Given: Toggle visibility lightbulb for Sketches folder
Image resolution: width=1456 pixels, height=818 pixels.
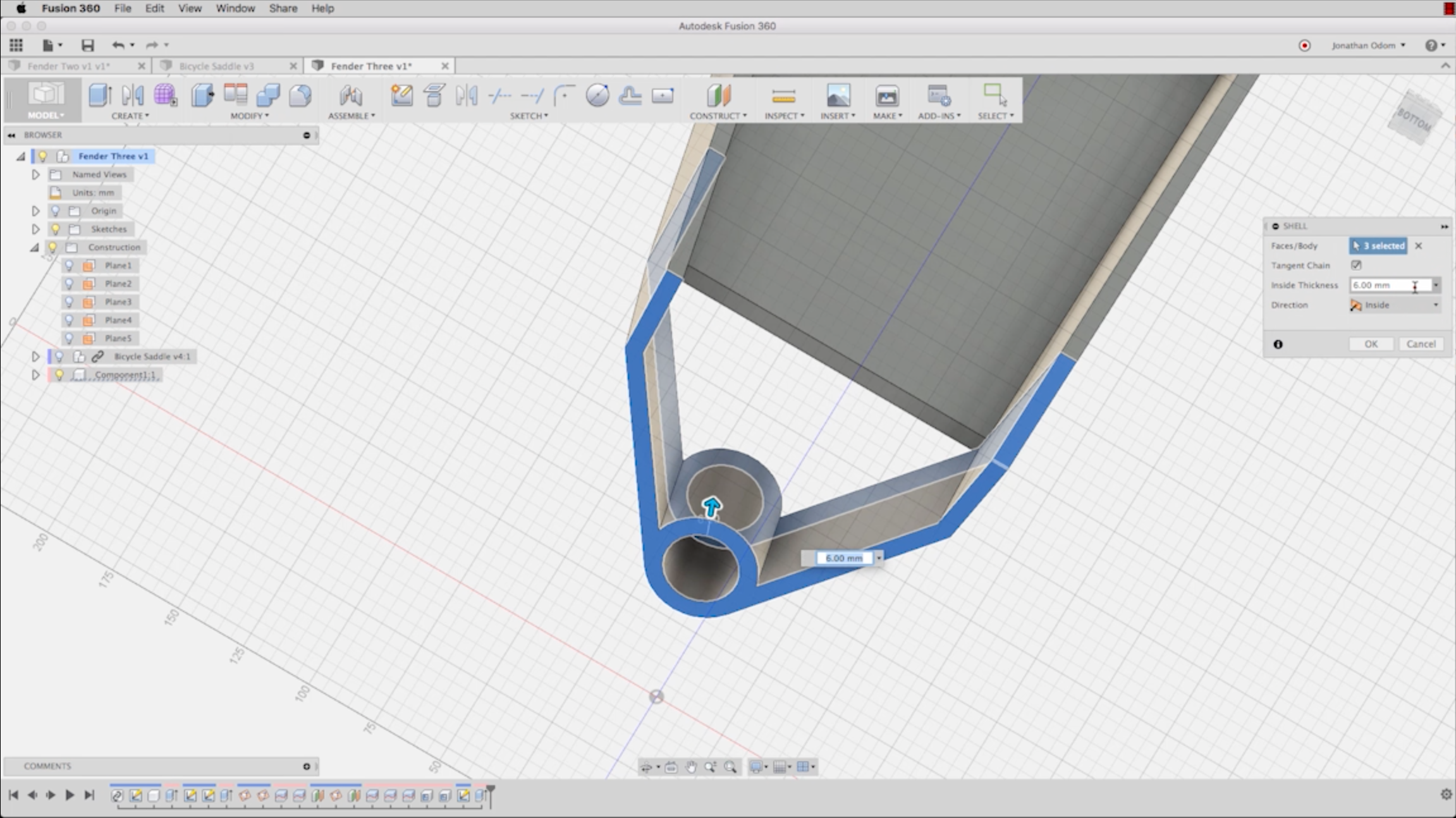Looking at the screenshot, I should coord(56,229).
